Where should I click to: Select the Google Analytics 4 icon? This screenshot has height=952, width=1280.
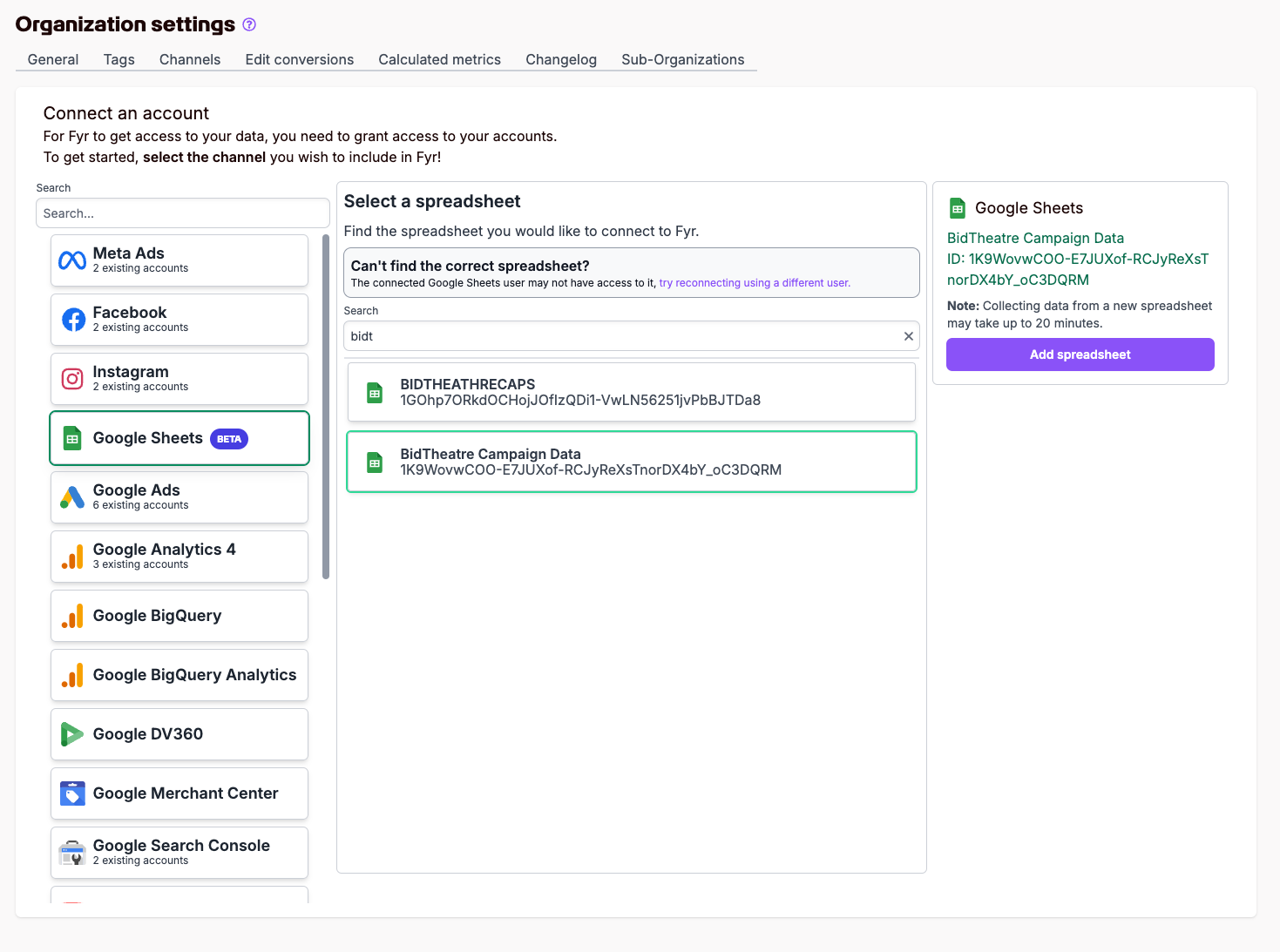[x=72, y=557]
